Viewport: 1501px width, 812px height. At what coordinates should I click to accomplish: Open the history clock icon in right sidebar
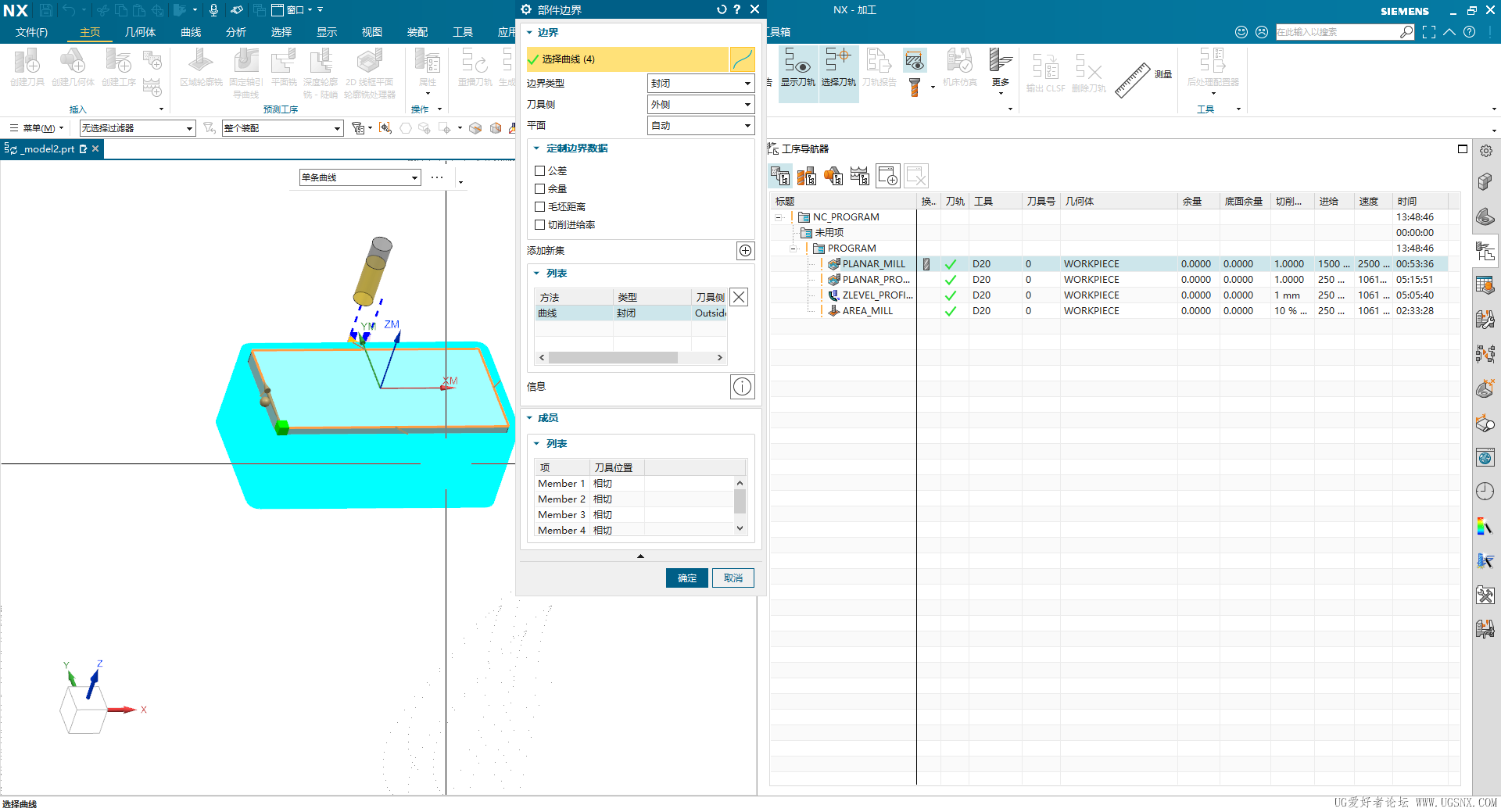pos(1485,491)
